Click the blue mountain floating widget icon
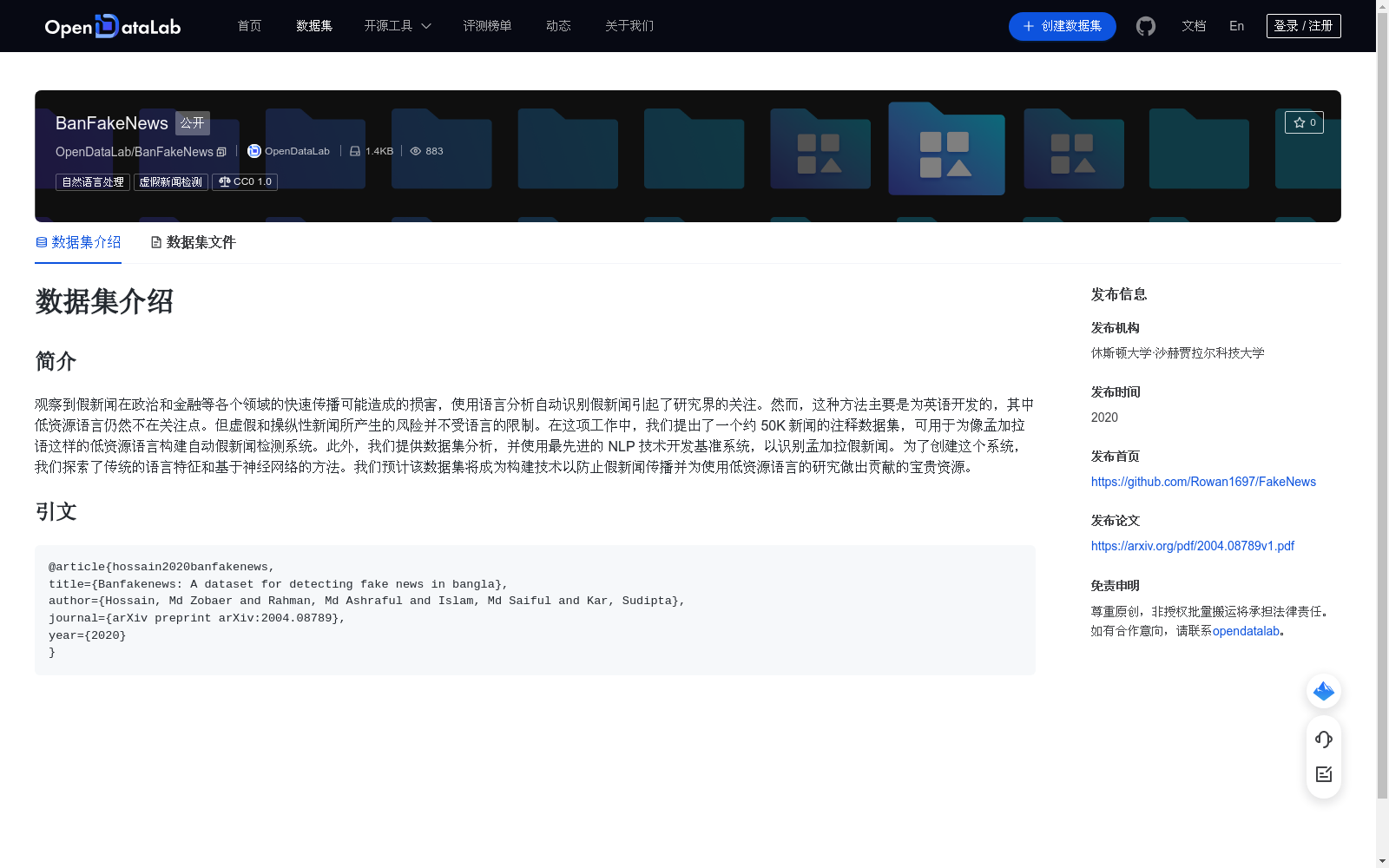The height and width of the screenshot is (868, 1389). pos(1323,691)
